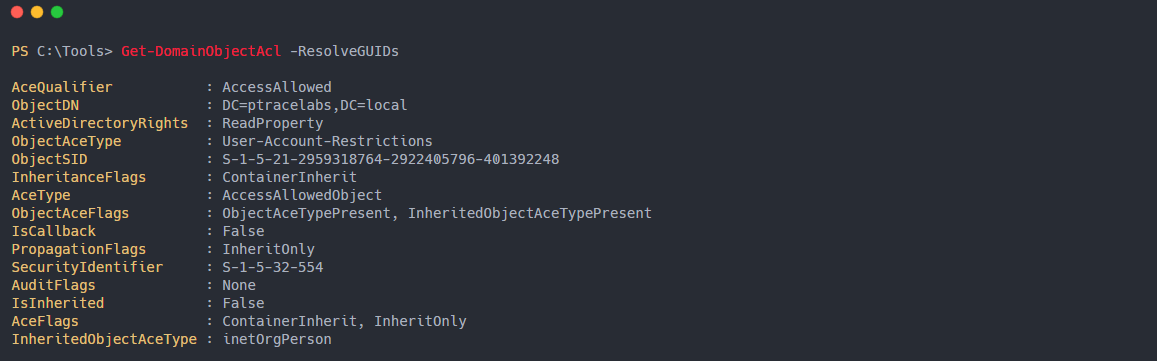Click the S-1-5-32-554 security identifier

273,267
